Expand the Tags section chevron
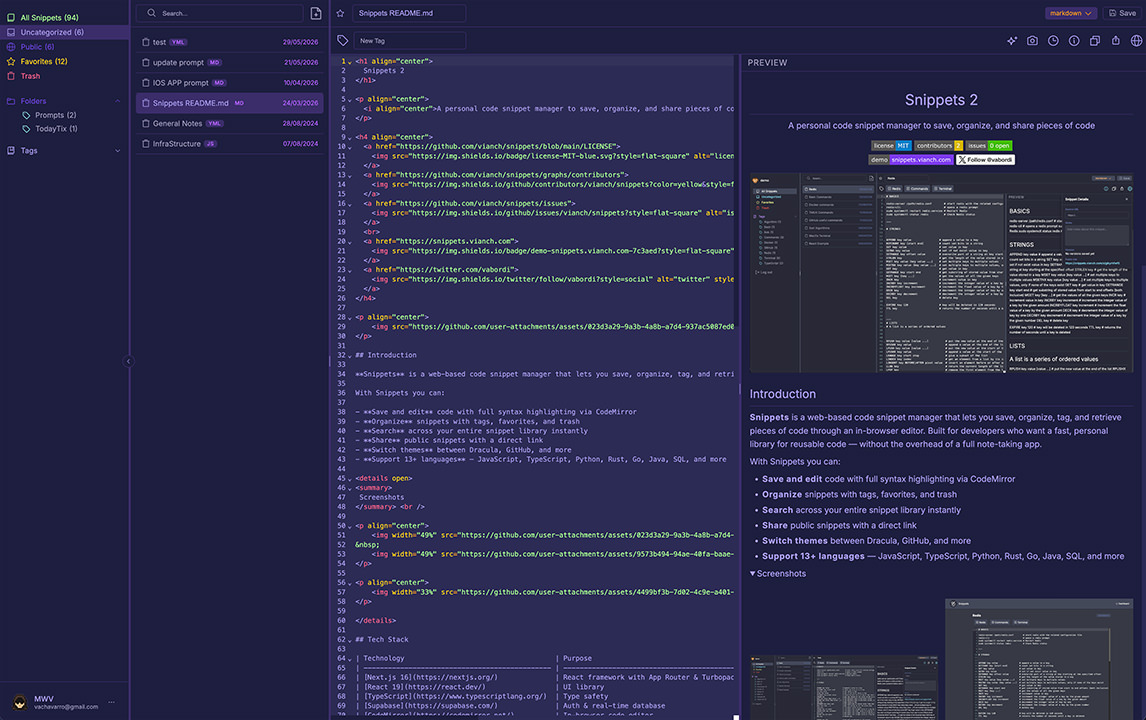 click(x=118, y=151)
